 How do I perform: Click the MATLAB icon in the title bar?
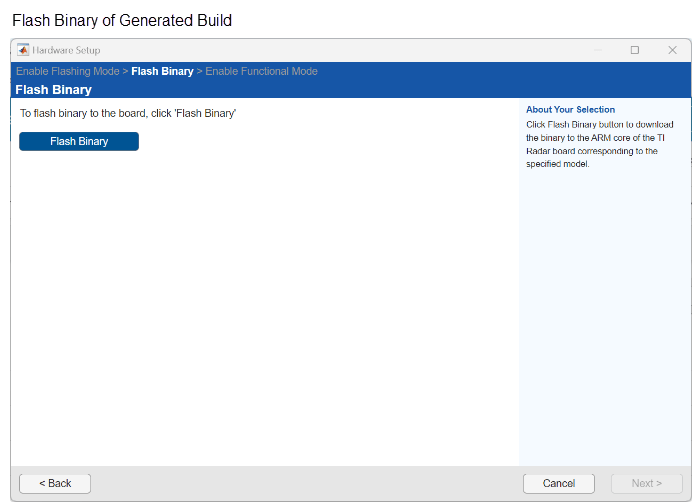click(x=23, y=50)
